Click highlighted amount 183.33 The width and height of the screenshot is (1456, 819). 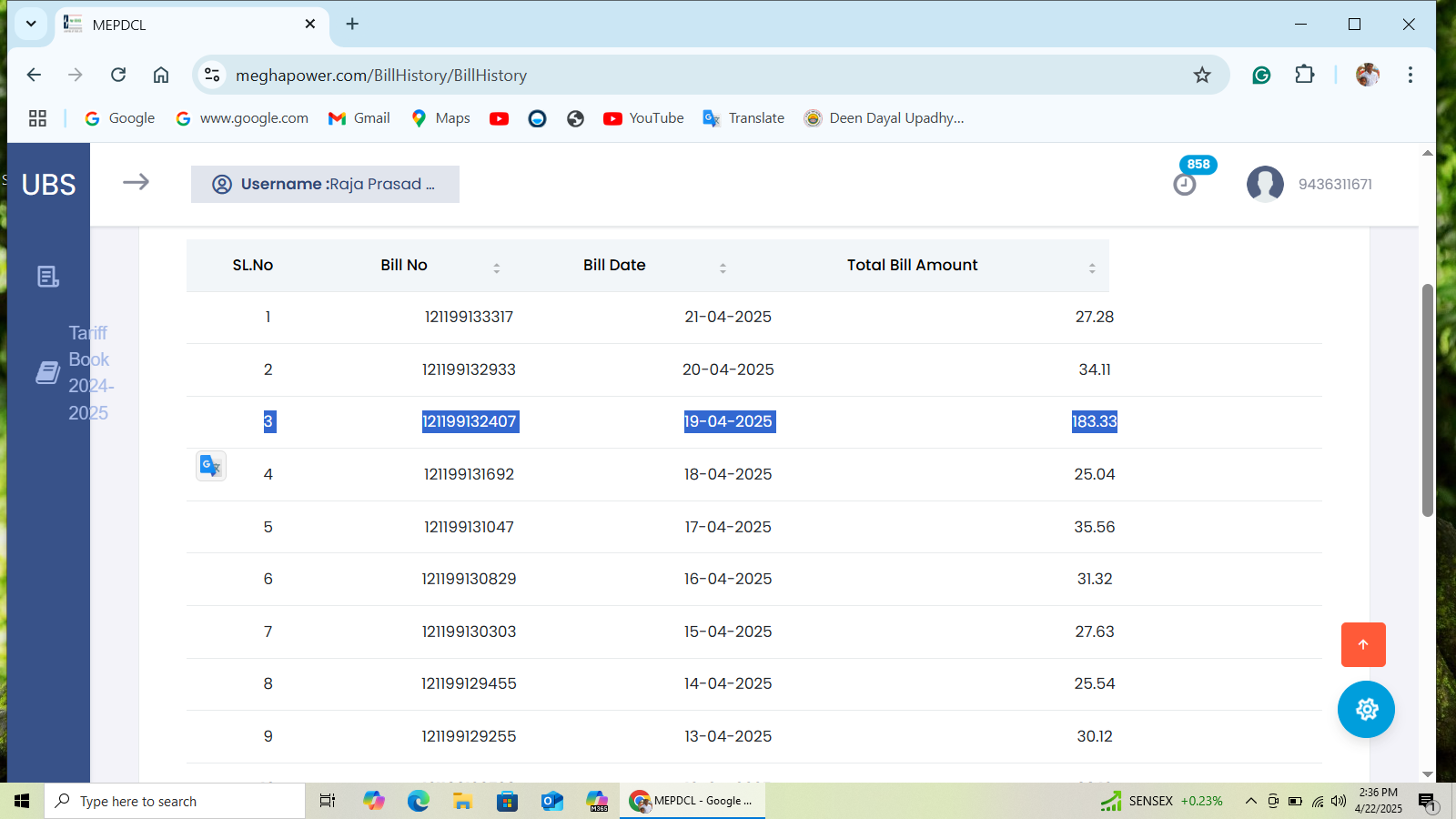click(1094, 421)
